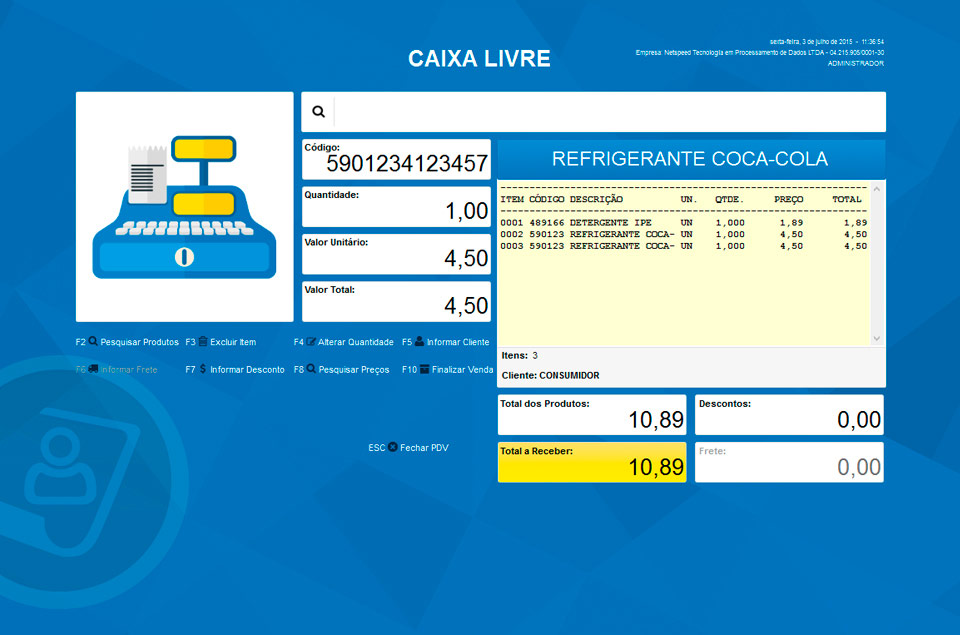Click the yellow Total a Receber box
Image resolution: width=960 pixels, height=635 pixels.
pyautogui.click(x=592, y=462)
